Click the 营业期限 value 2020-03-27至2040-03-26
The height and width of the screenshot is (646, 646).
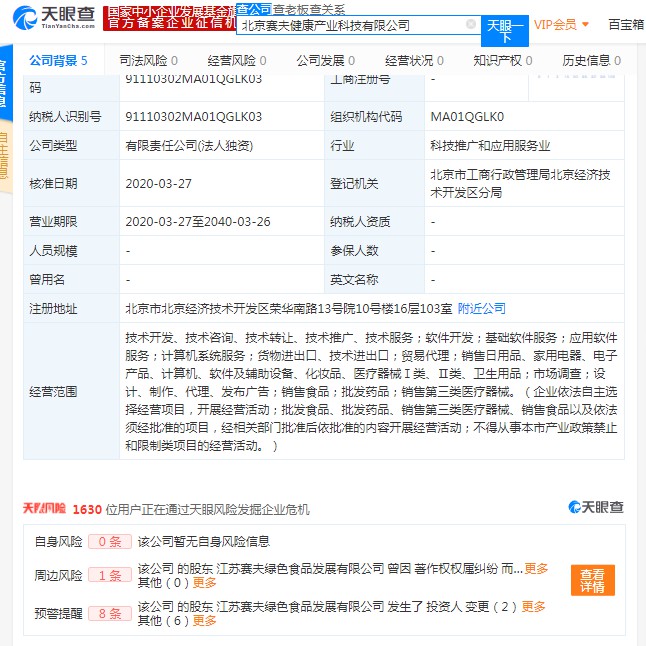tap(198, 222)
